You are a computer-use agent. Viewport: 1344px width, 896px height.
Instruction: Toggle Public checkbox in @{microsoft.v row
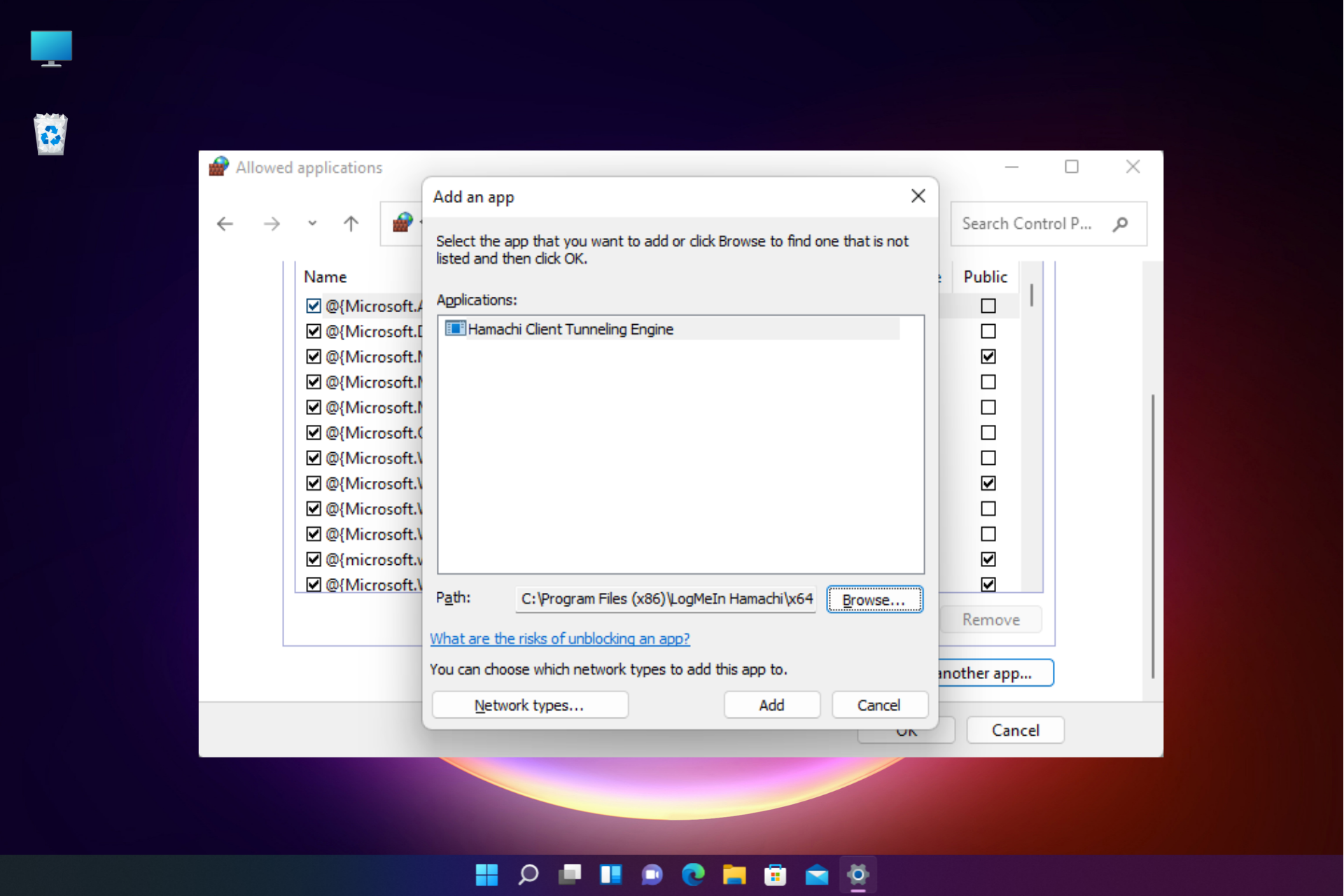[988, 559]
